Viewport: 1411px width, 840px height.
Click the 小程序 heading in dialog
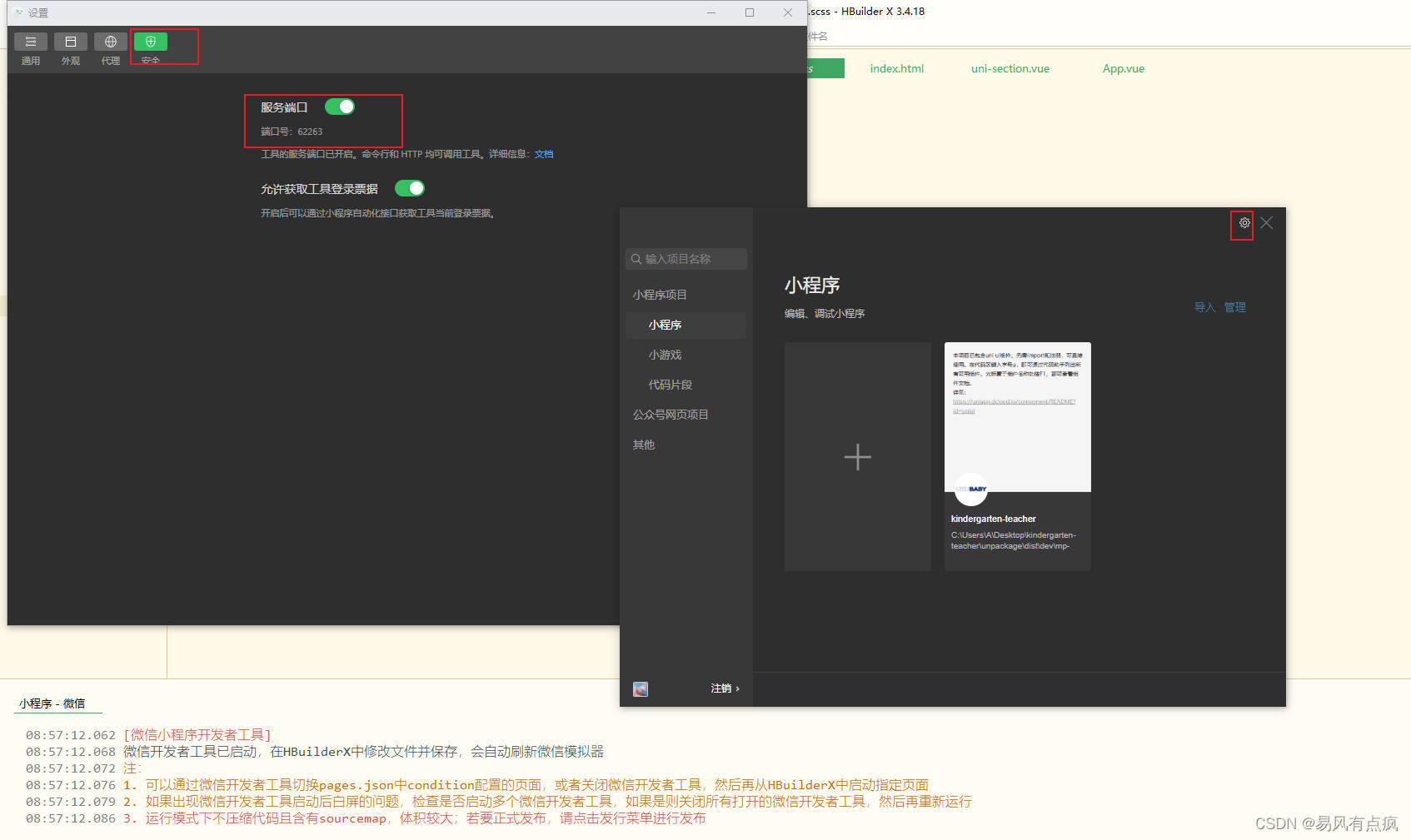click(x=812, y=285)
